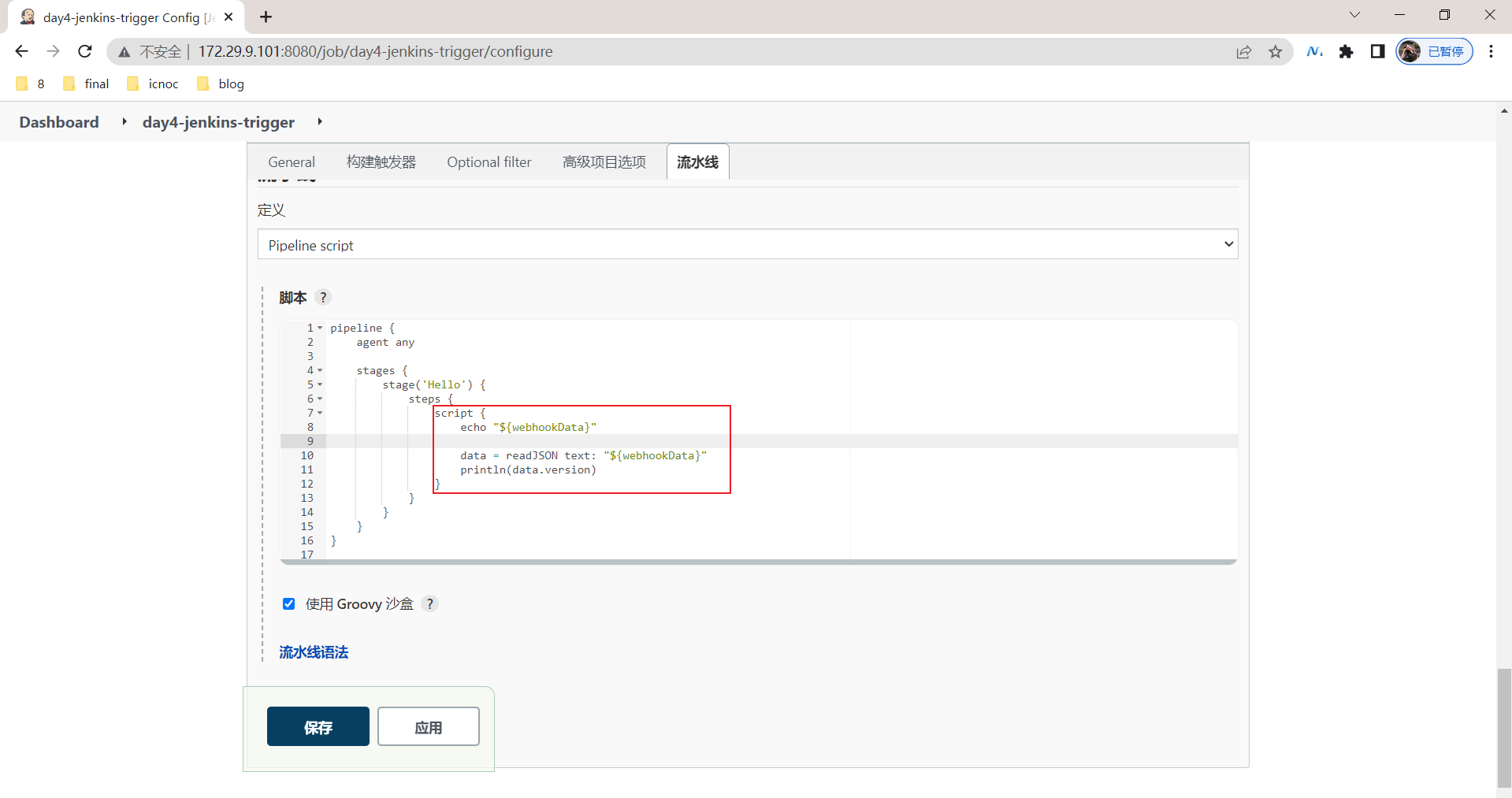Click the 应用 apply button
Viewport: 1512px width, 798px height.
(x=429, y=726)
